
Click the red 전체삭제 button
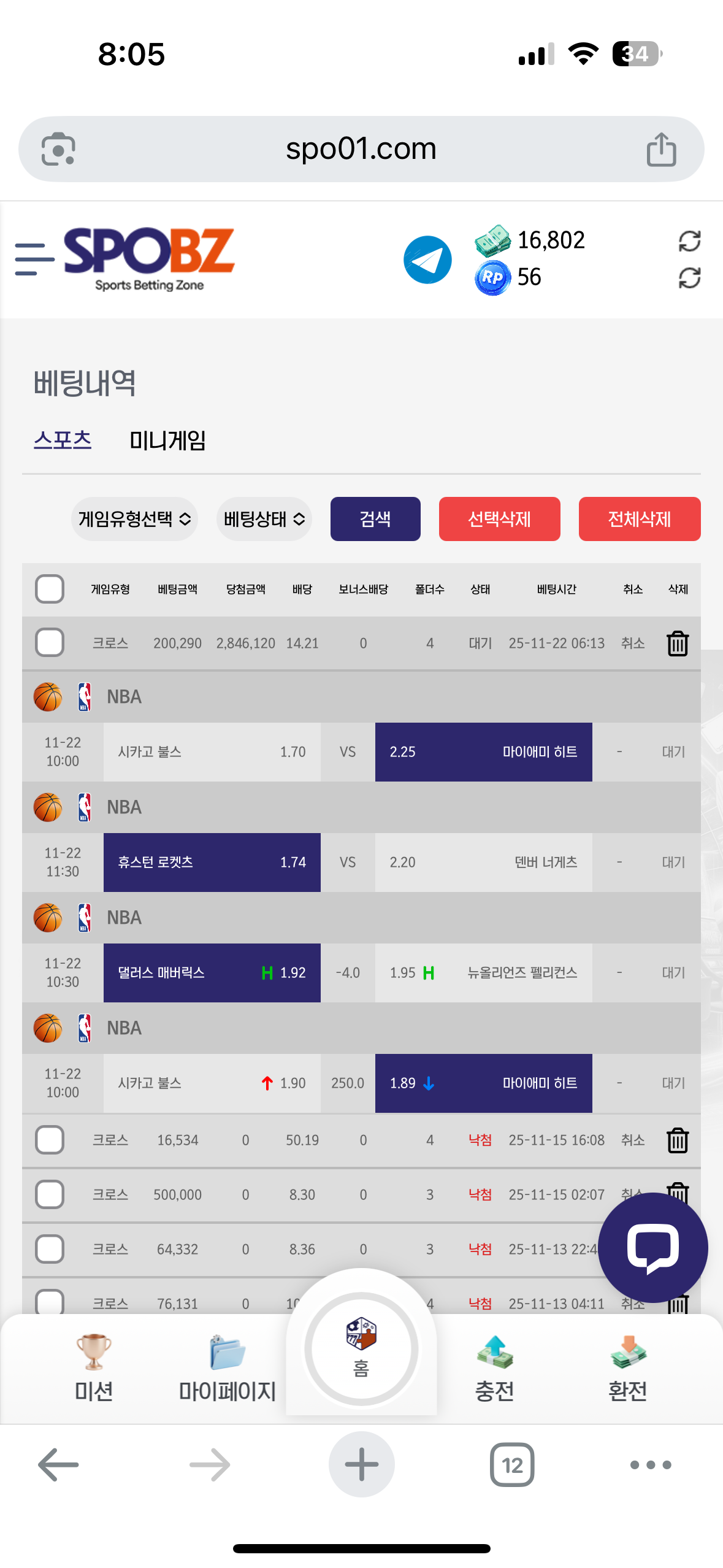pos(639,519)
